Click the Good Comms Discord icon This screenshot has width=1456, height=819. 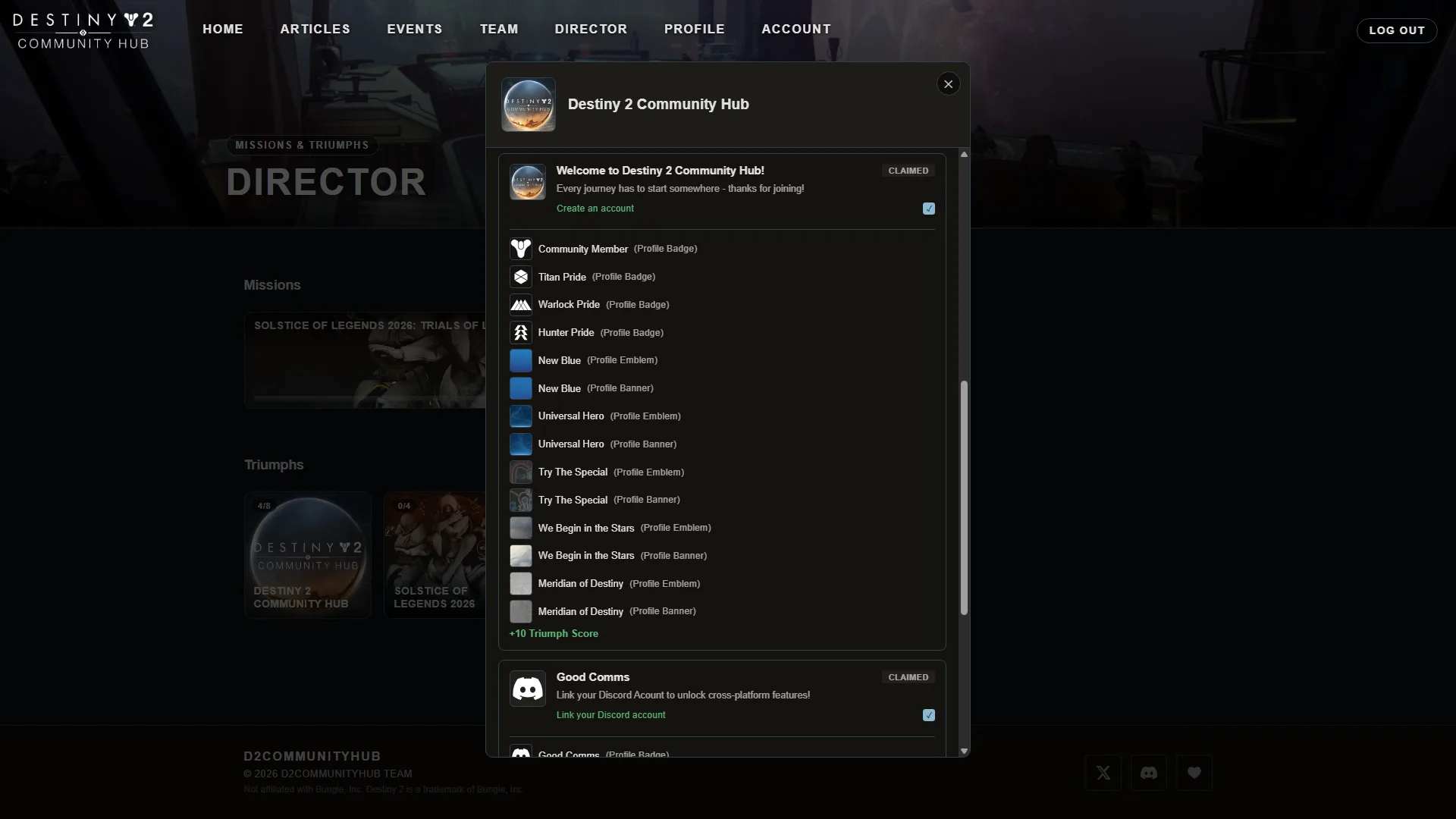(528, 689)
